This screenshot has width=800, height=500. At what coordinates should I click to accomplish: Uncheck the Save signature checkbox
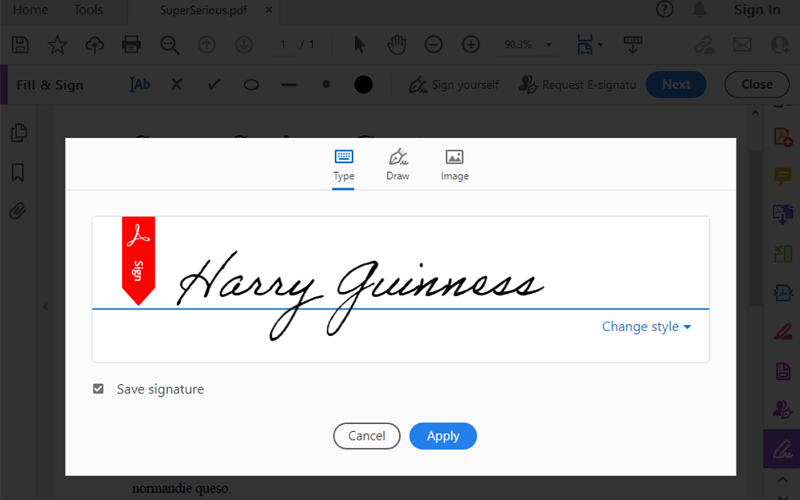[x=98, y=389]
